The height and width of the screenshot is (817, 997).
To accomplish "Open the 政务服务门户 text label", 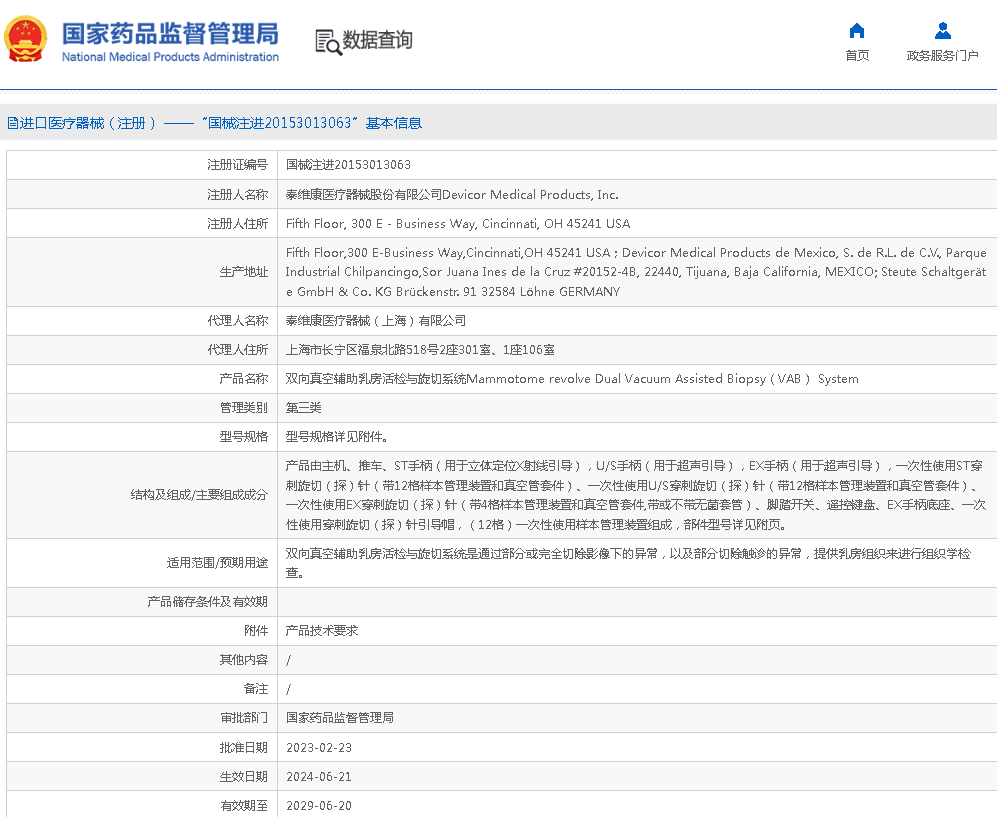I will click(942, 56).
